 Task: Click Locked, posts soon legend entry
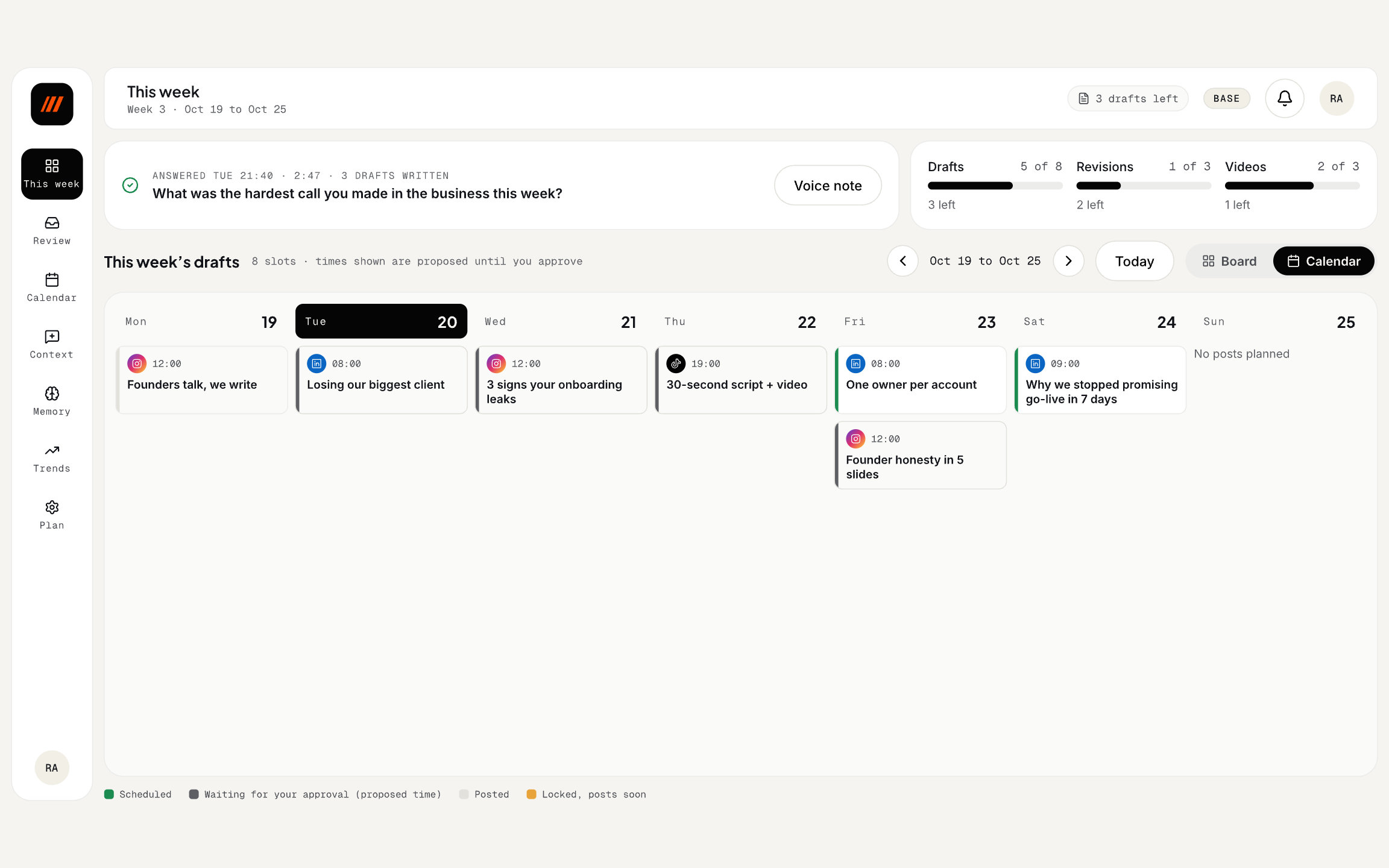click(x=586, y=794)
